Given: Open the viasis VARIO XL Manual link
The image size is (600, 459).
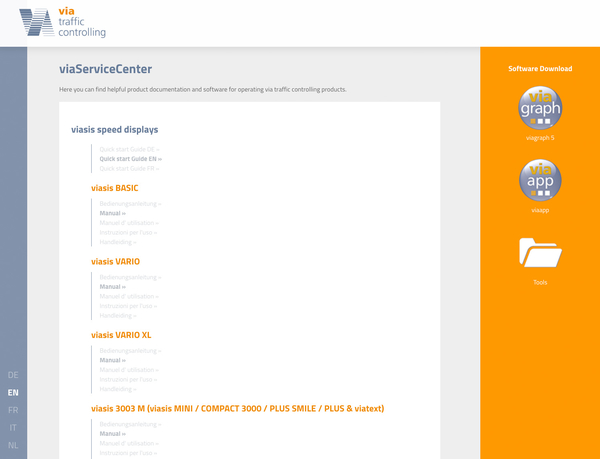Looking at the screenshot, I should 112,360.
